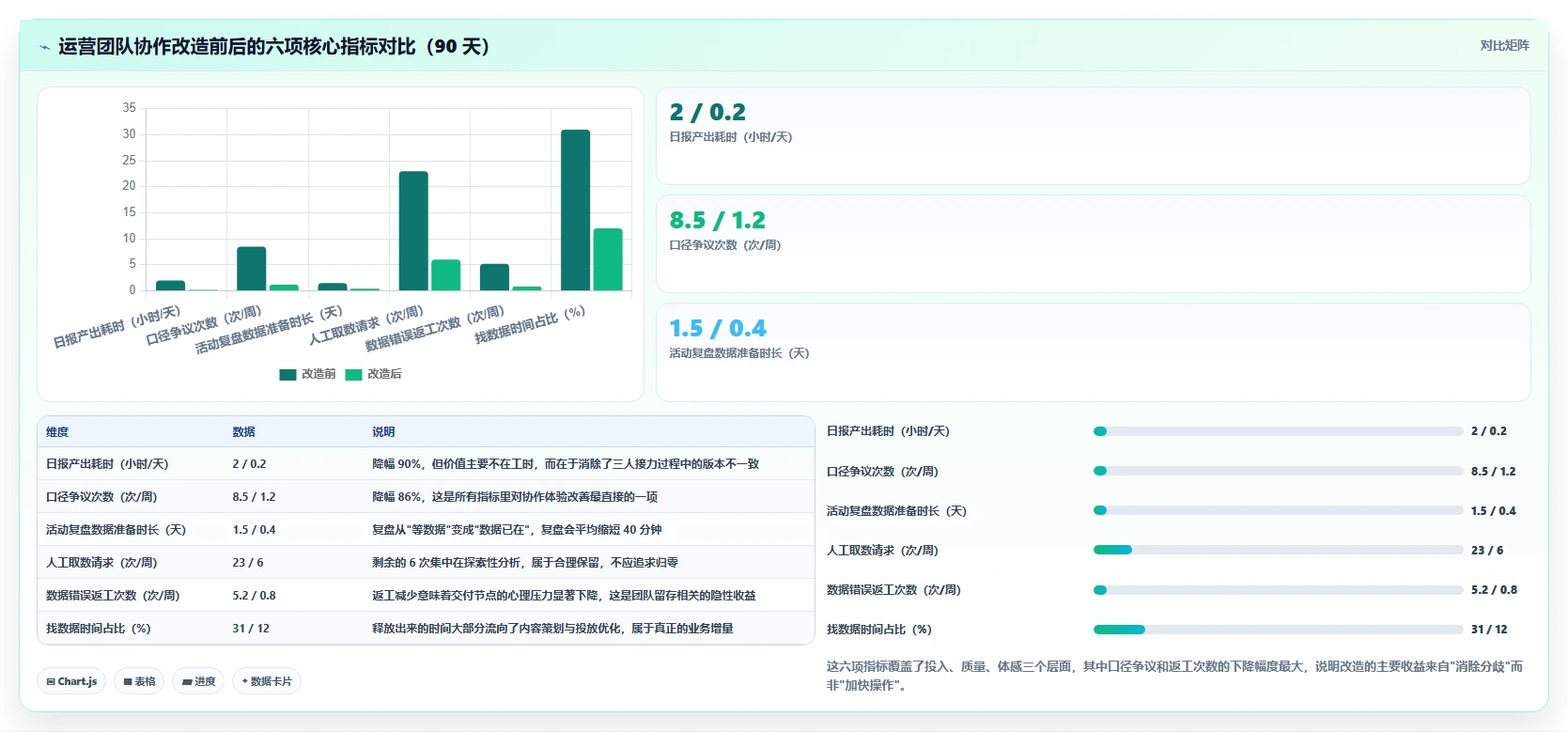
Task: Click the 口径争议次数 progress bar
Action: (1278, 471)
